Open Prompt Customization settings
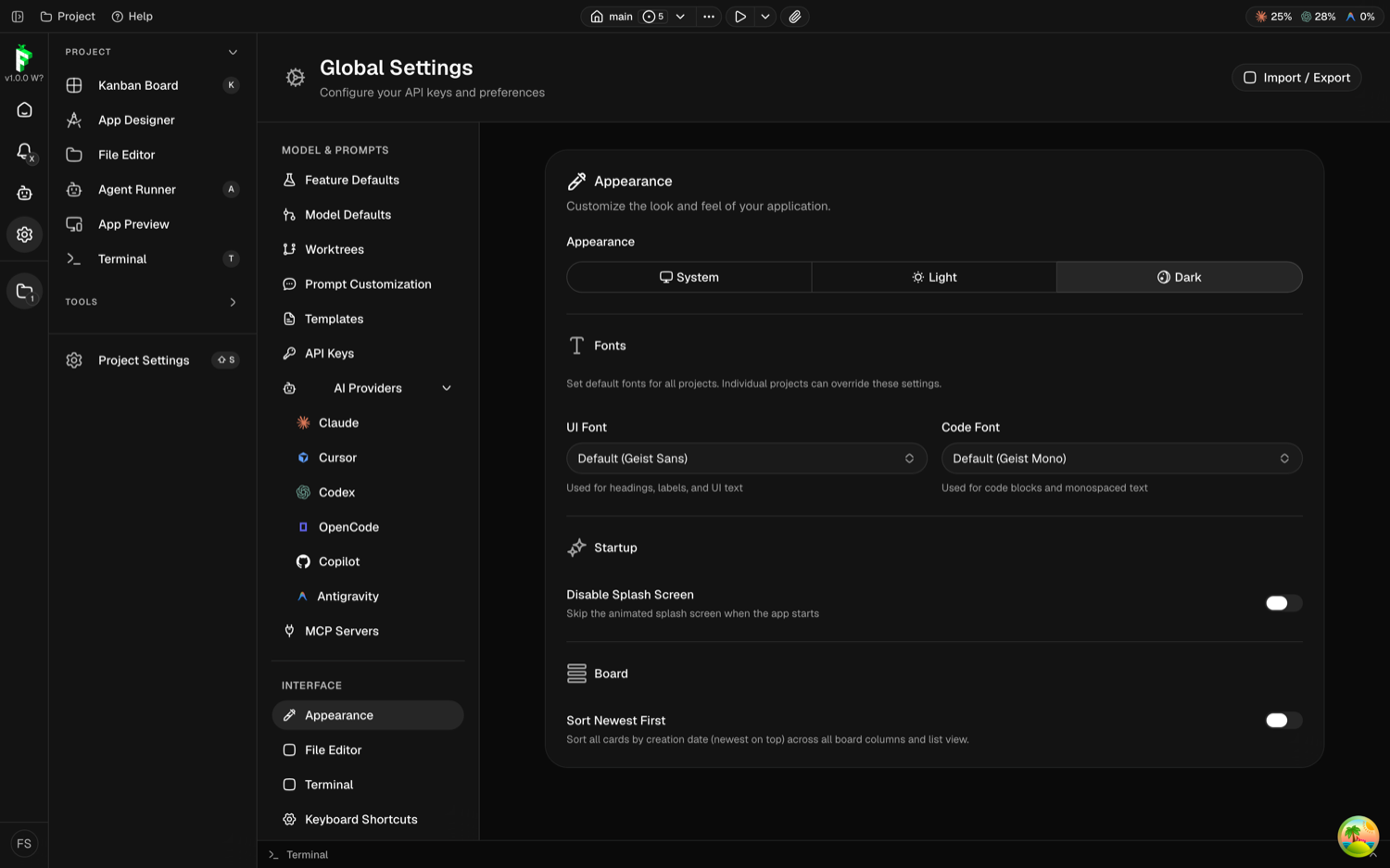The width and height of the screenshot is (1390, 868). (x=368, y=284)
